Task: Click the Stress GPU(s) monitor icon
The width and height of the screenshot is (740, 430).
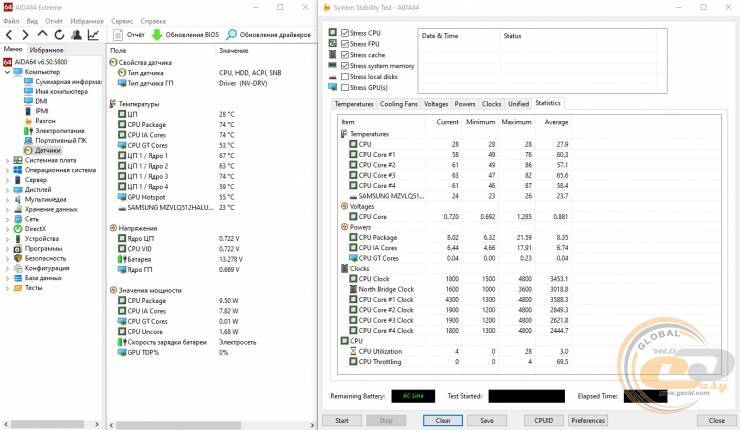Action: 333,87
